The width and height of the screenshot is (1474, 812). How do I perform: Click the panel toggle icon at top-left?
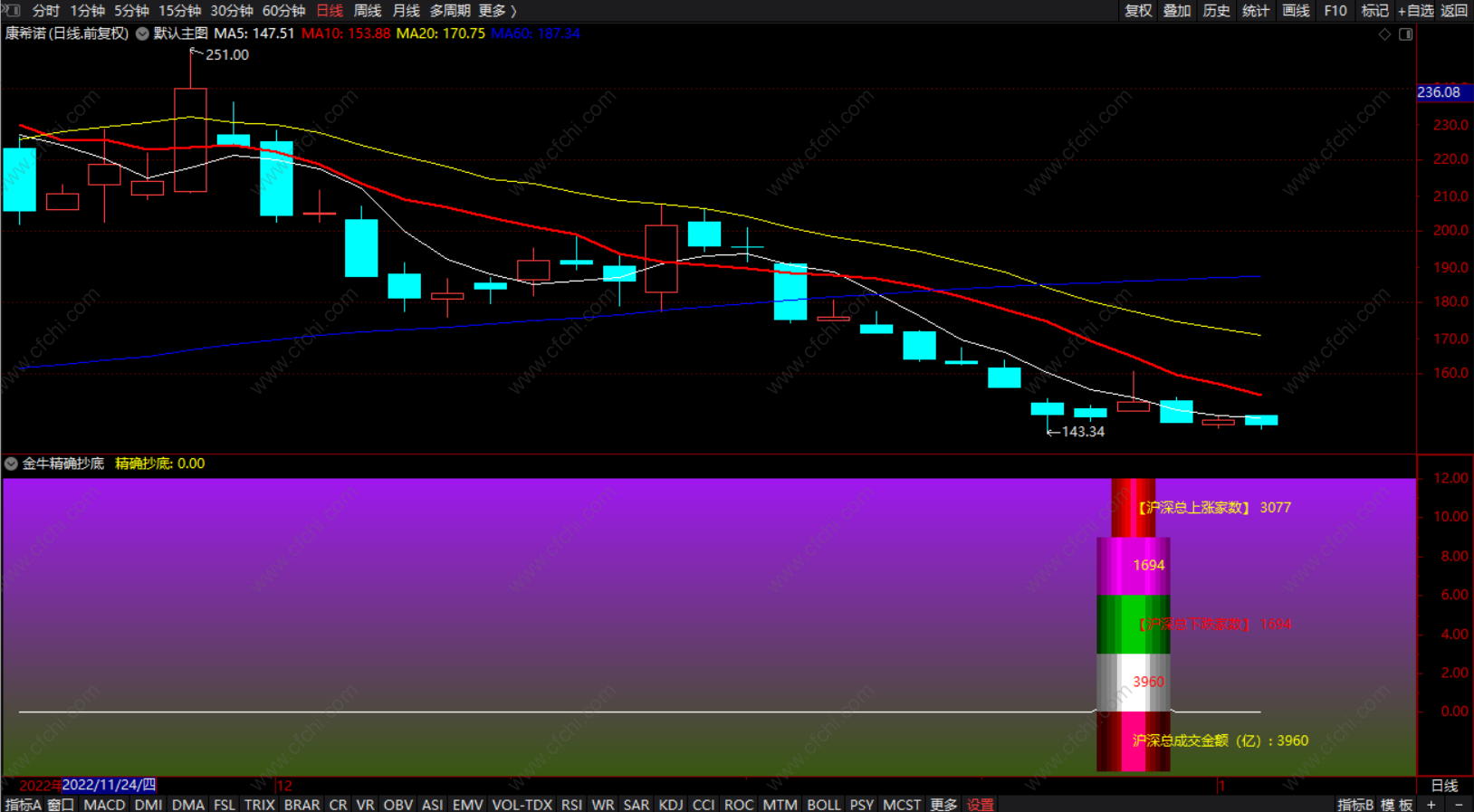click(x=12, y=10)
